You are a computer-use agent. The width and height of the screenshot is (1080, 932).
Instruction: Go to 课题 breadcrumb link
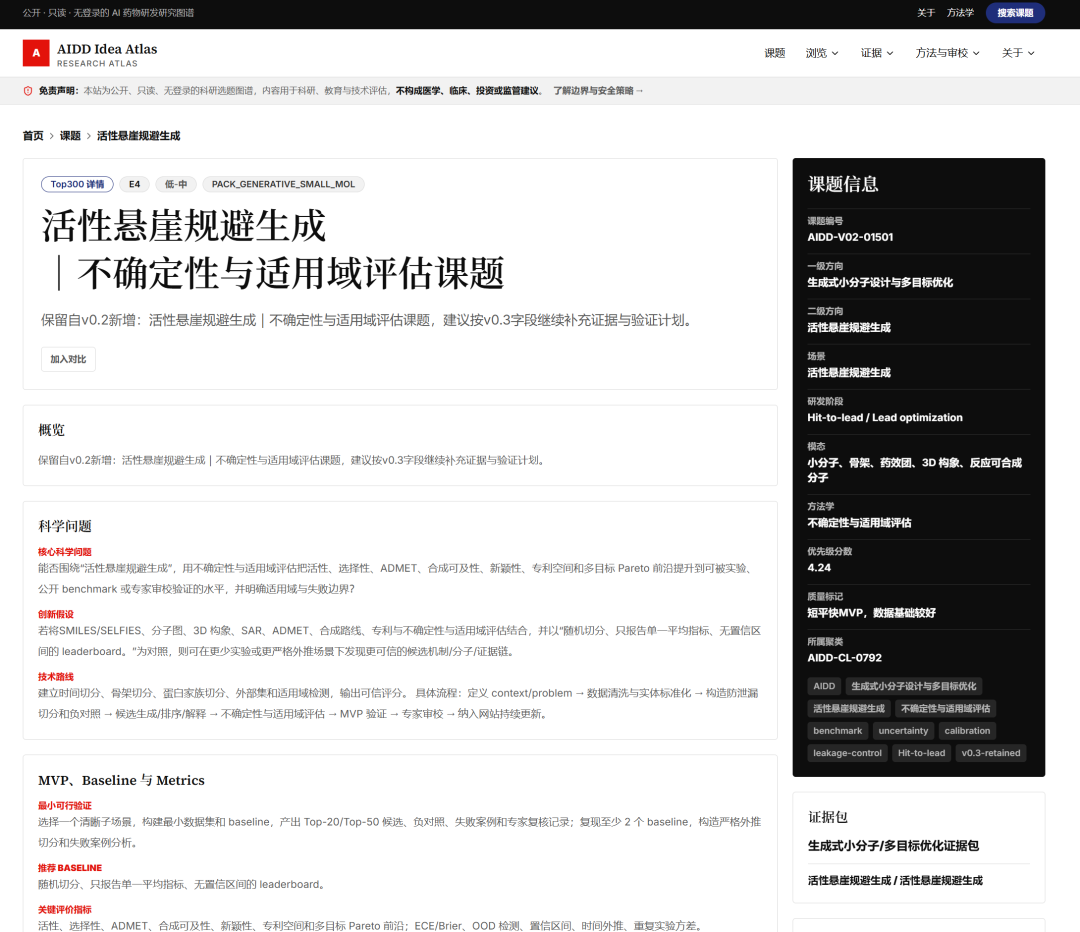[x=70, y=136]
